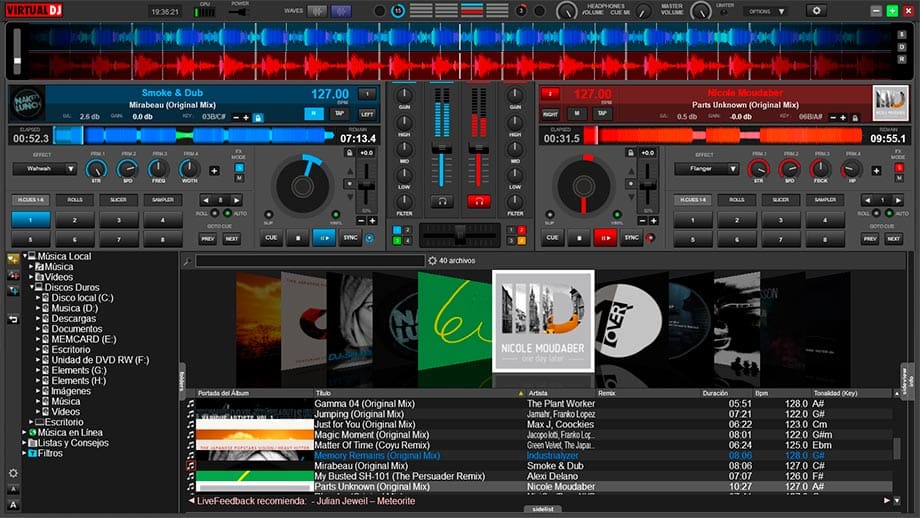Trigger left deck hot cue pad 1
Image resolution: width=920 pixels, height=518 pixels.
pos(31,220)
